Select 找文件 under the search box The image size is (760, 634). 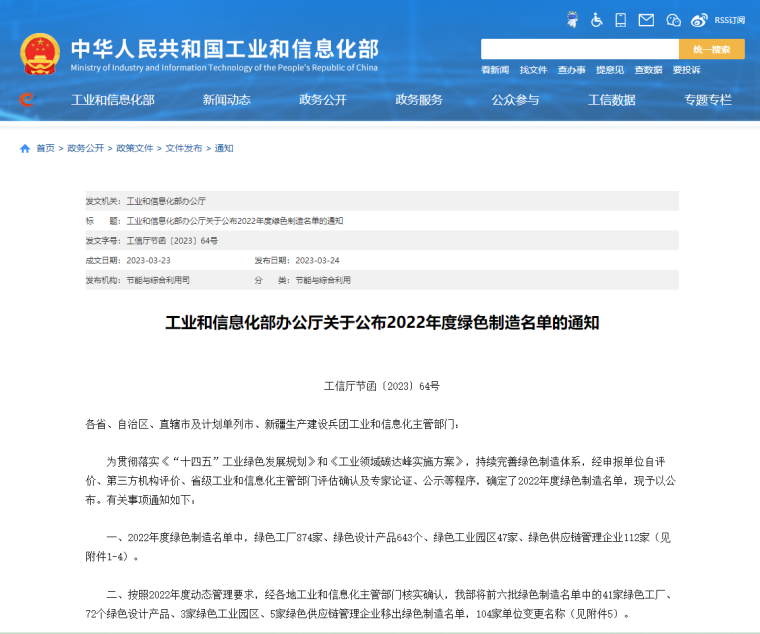(533, 70)
